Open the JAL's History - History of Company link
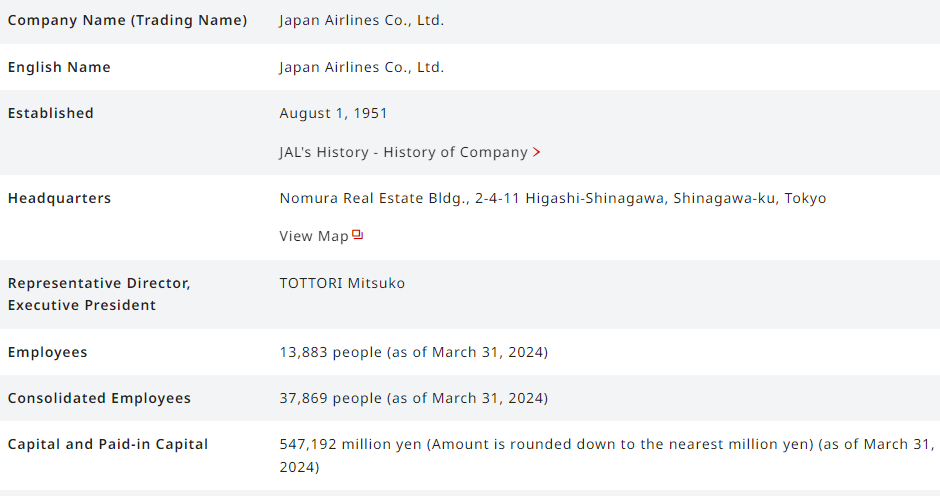Viewport: 940px width, 496px height. (403, 153)
